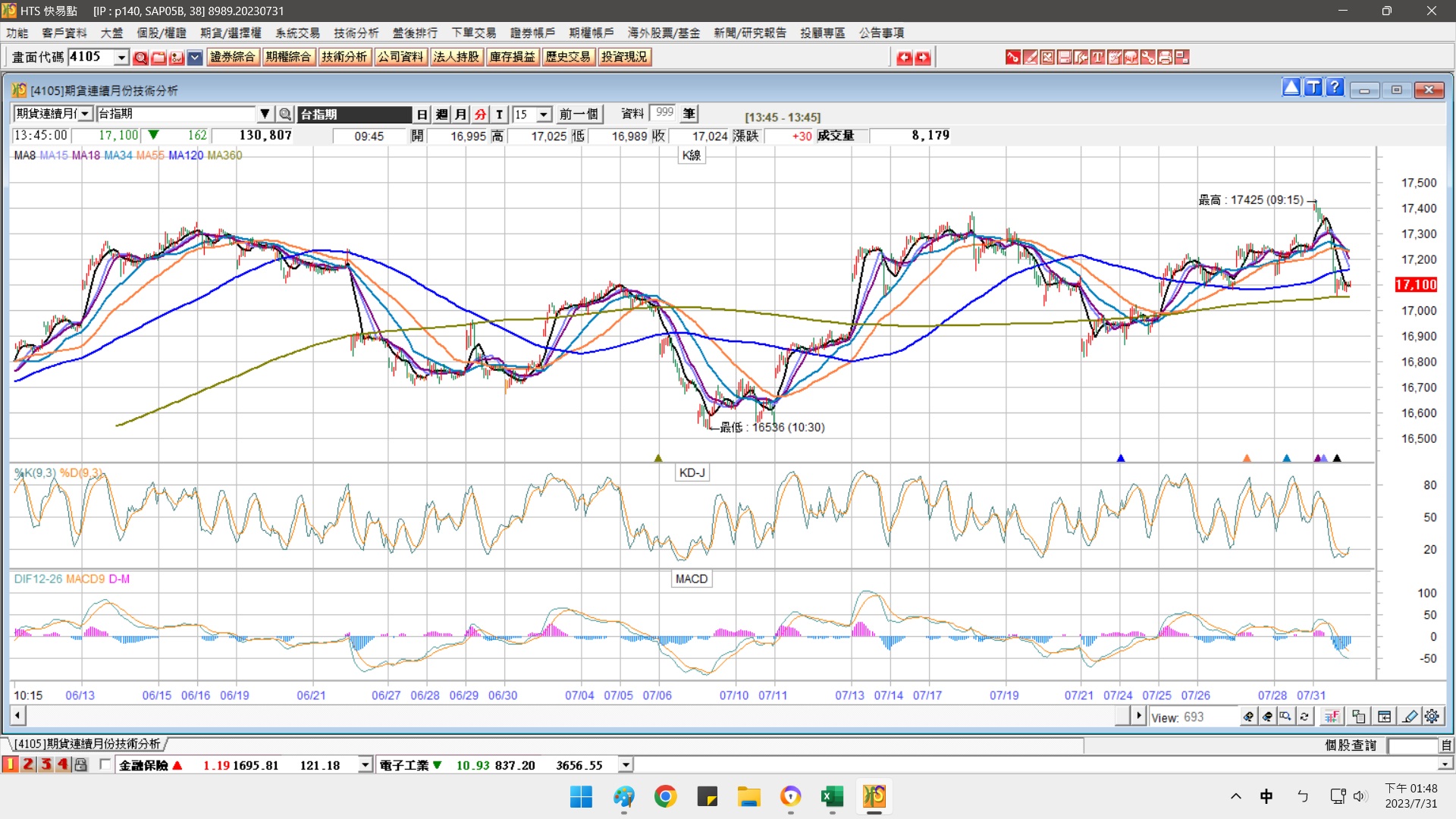Click the zoom-out chart icon

[1267, 717]
